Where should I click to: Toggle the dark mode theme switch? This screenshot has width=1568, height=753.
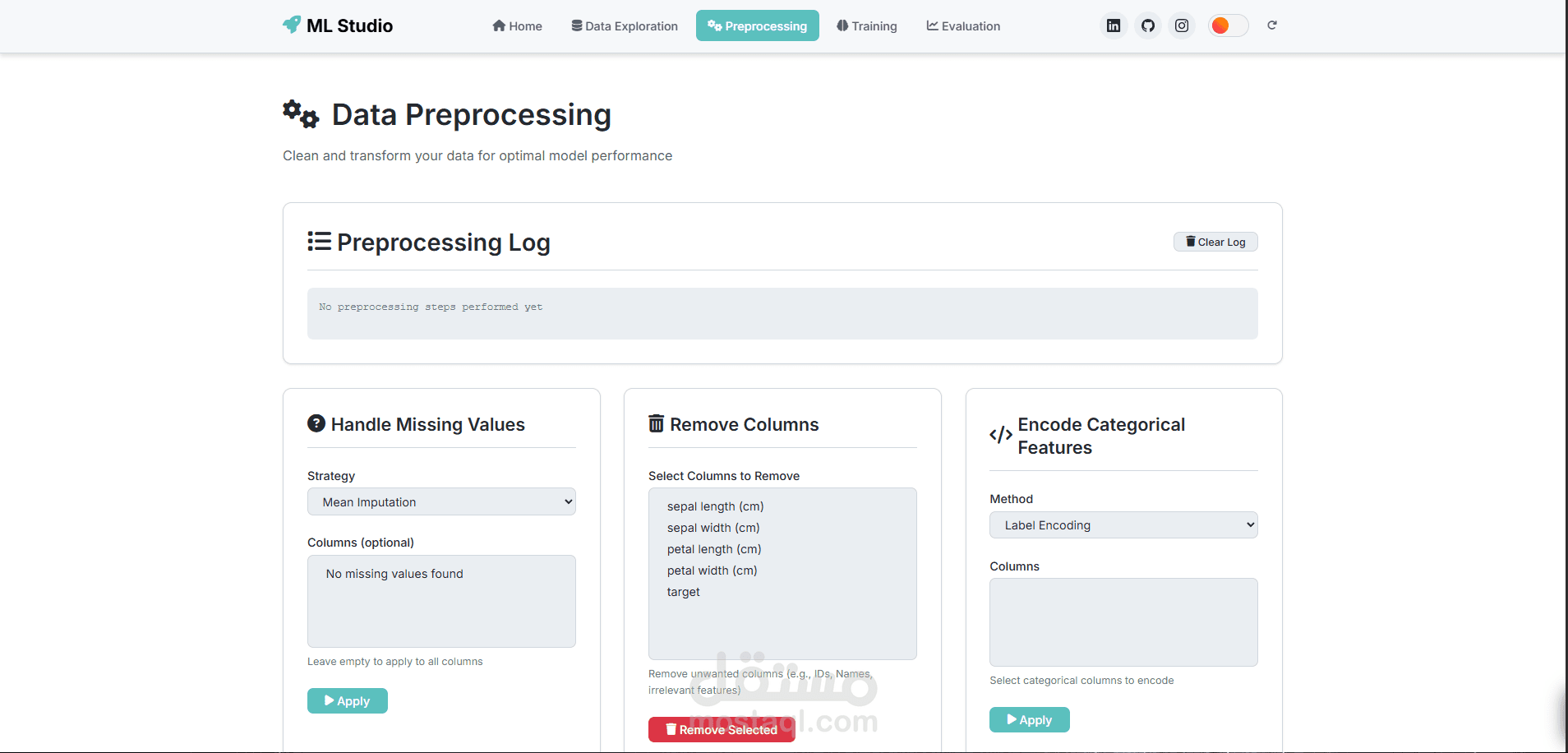(x=1228, y=25)
